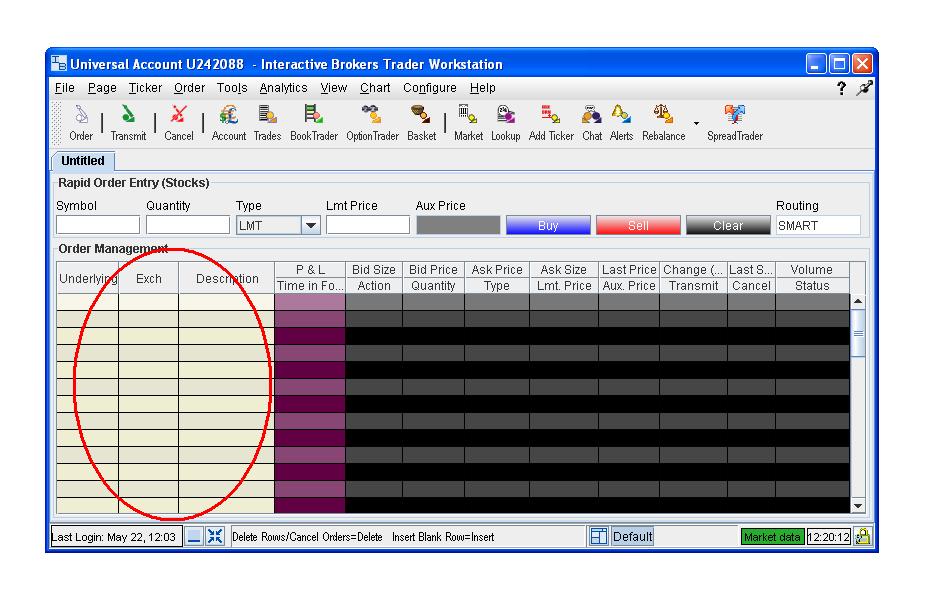Image resolution: width=939 pixels, height=614 pixels.
Task: Click the vertical scrollbar thumb
Action: (x=858, y=333)
